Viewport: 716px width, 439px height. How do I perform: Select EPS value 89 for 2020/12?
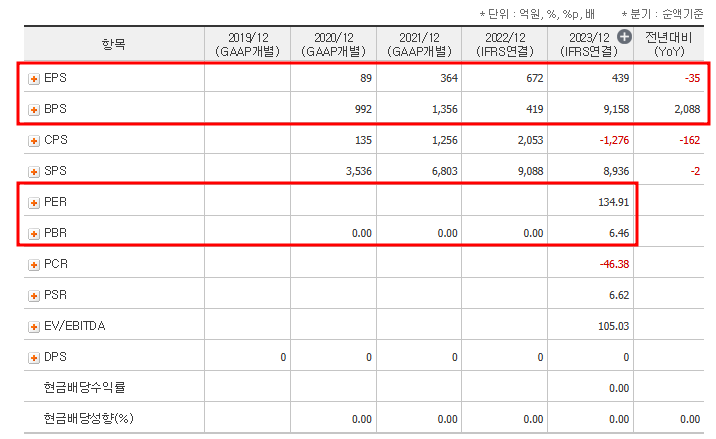click(366, 79)
